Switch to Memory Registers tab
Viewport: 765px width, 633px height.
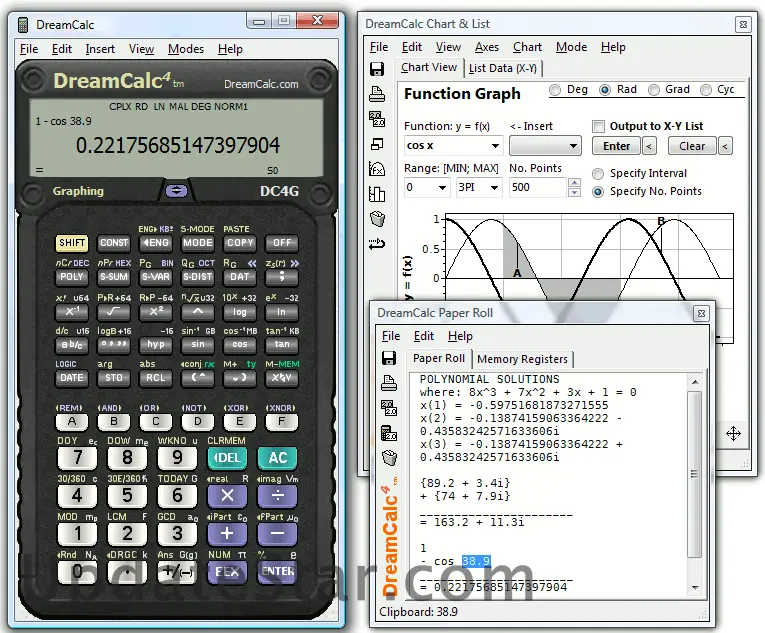pyautogui.click(x=523, y=359)
